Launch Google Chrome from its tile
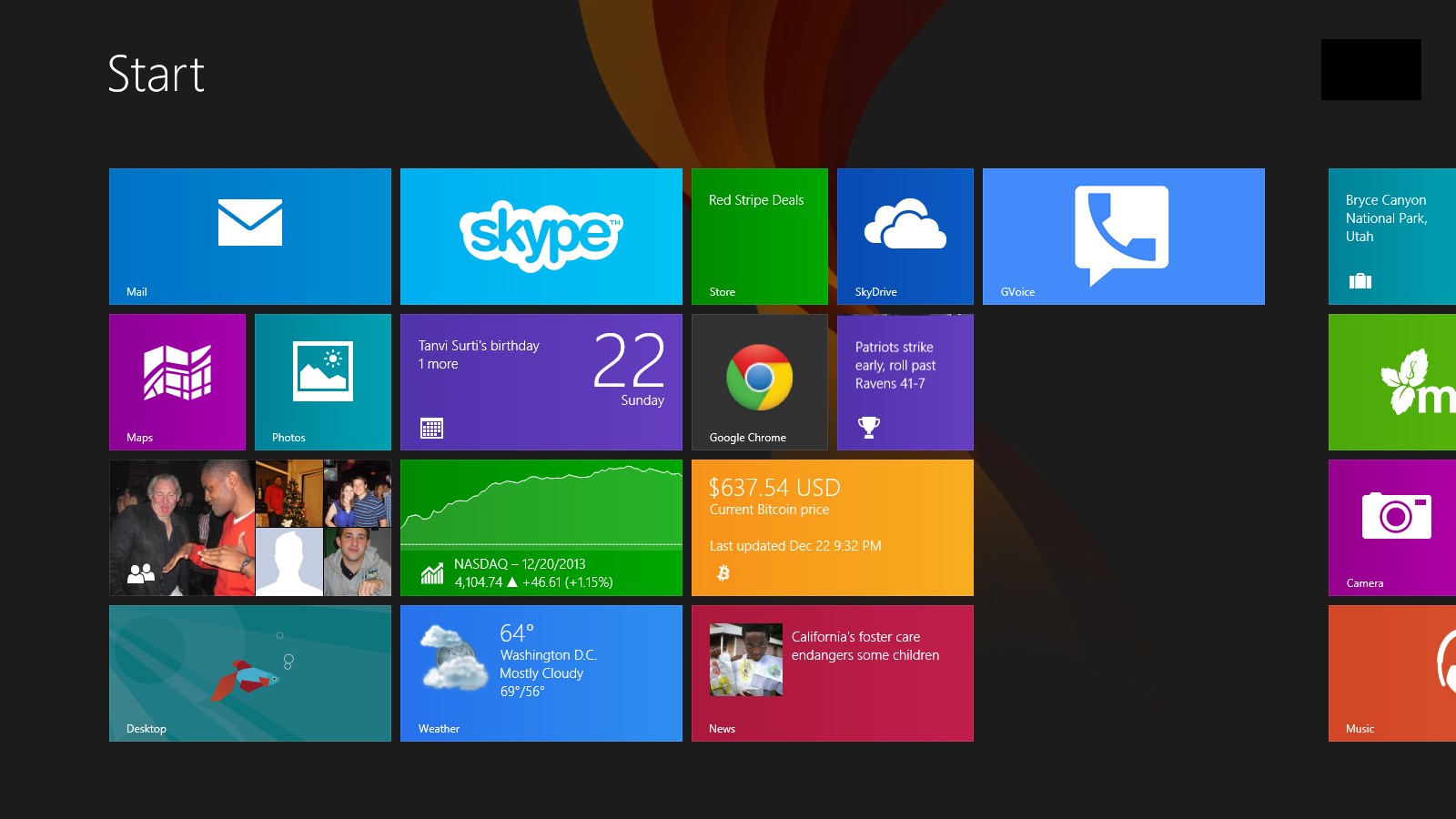The width and height of the screenshot is (1456, 819). [759, 381]
